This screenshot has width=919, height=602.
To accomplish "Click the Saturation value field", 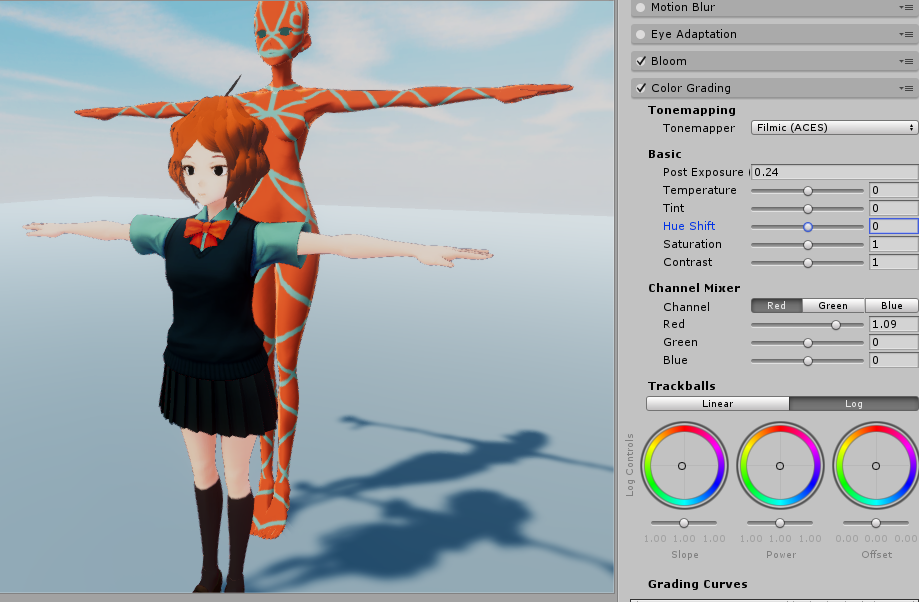I will [894, 244].
